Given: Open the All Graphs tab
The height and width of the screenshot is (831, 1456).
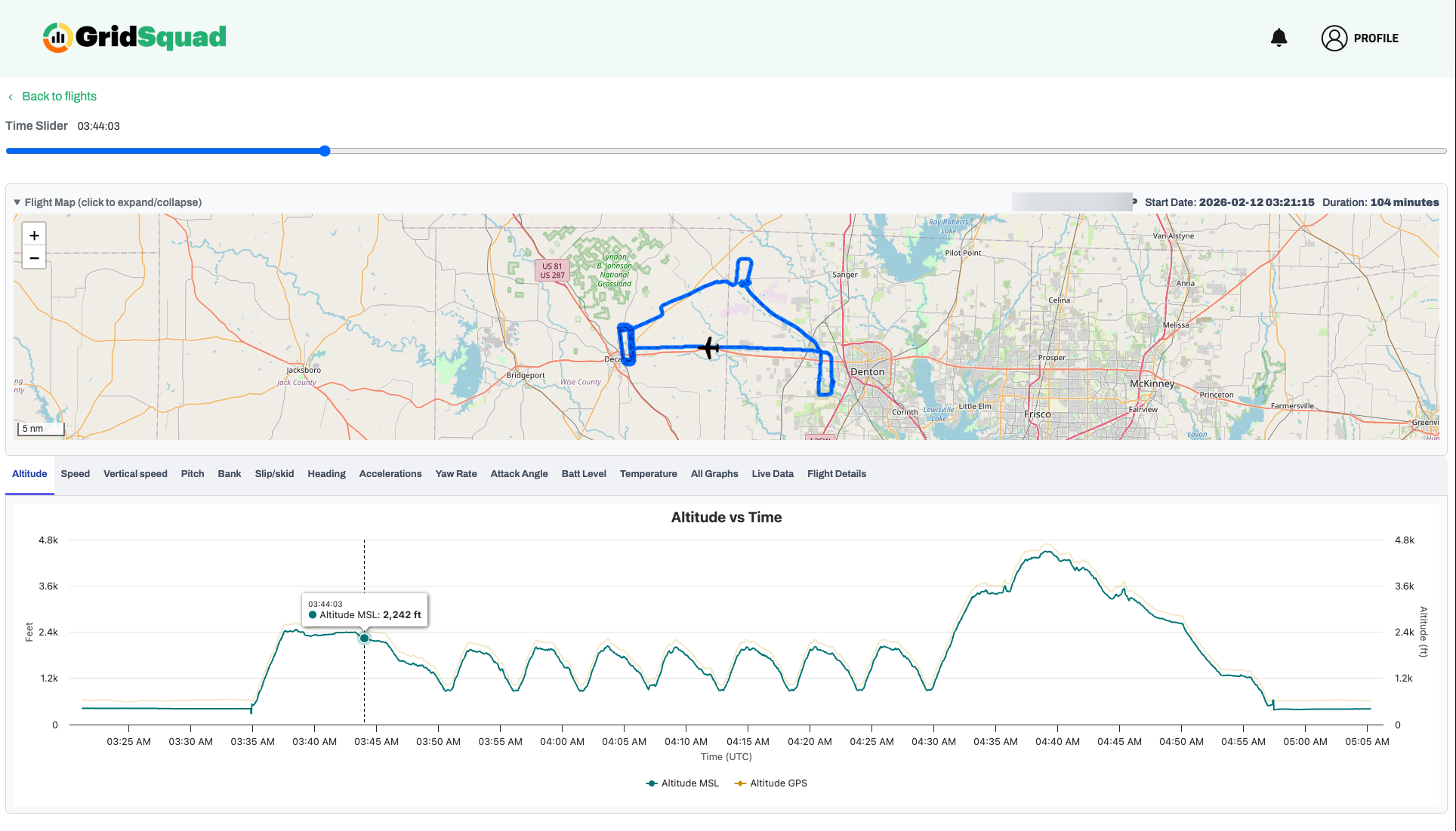Looking at the screenshot, I should tap(714, 474).
